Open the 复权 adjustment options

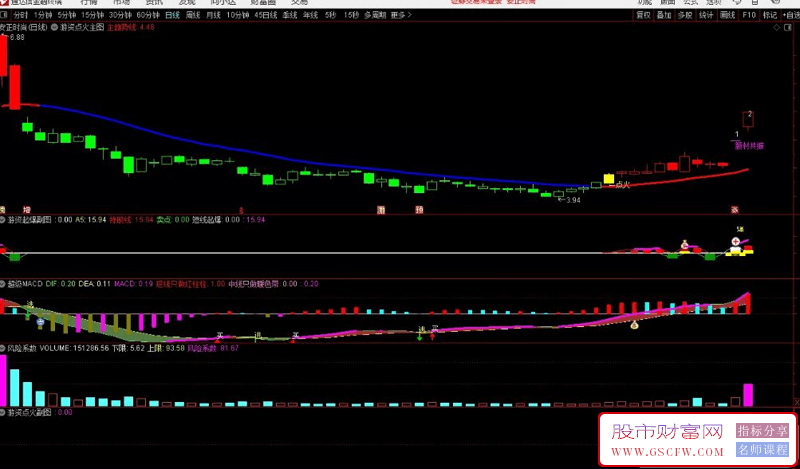pos(643,15)
